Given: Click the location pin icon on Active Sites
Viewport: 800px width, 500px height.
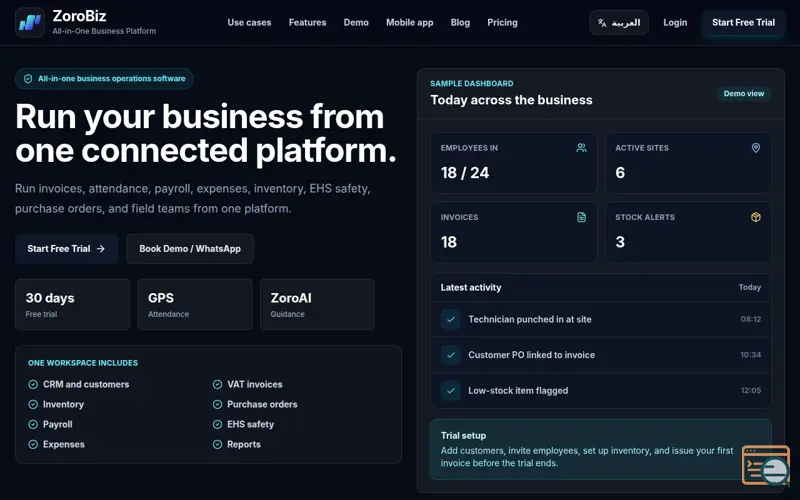Looking at the screenshot, I should [x=756, y=148].
